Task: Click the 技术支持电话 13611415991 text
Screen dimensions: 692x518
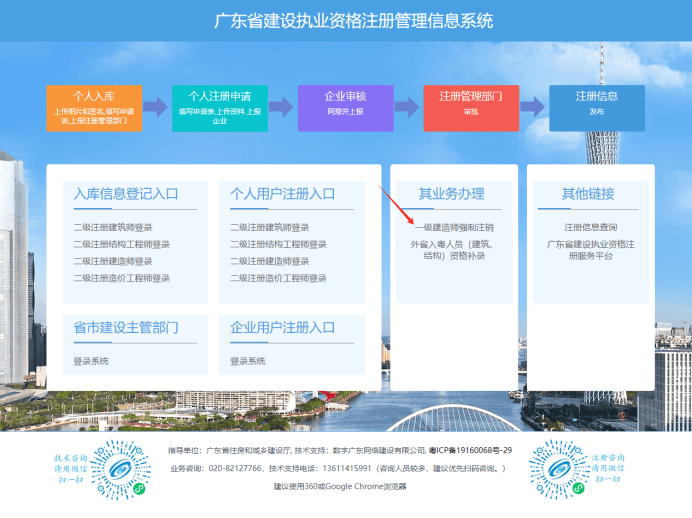Action: [x=320, y=468]
